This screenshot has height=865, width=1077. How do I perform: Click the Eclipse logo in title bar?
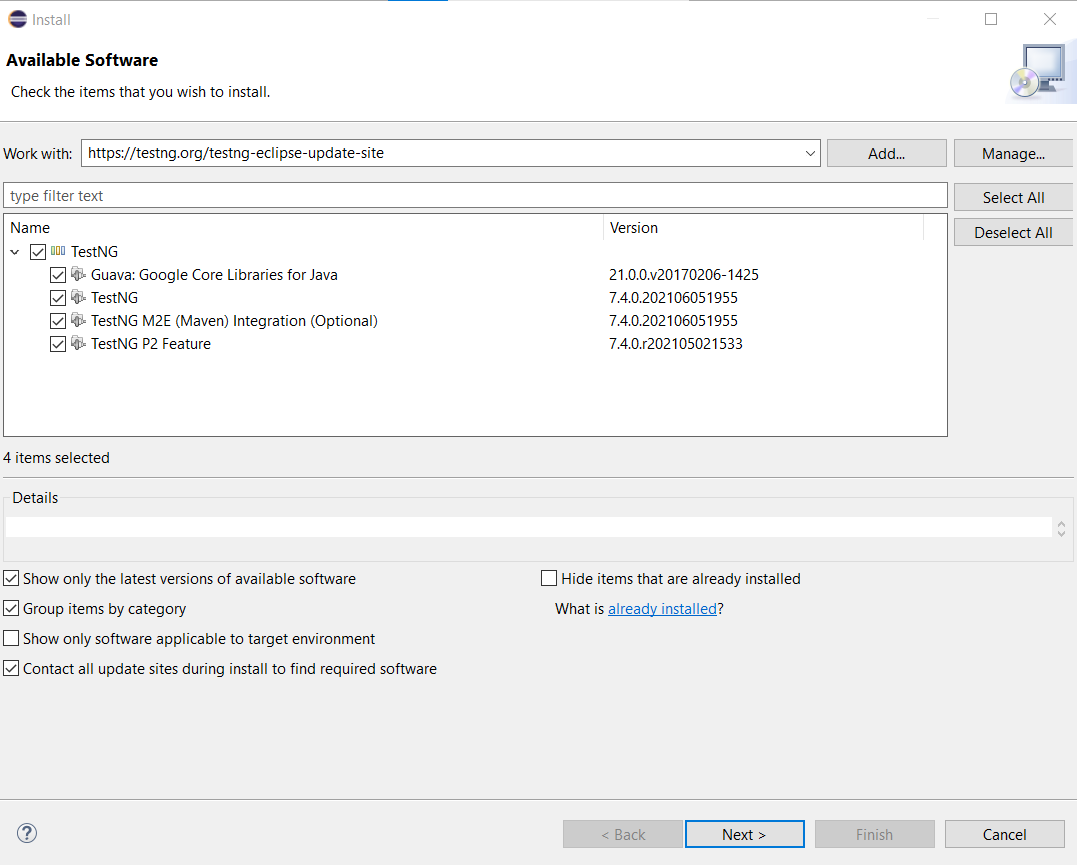pos(17,19)
